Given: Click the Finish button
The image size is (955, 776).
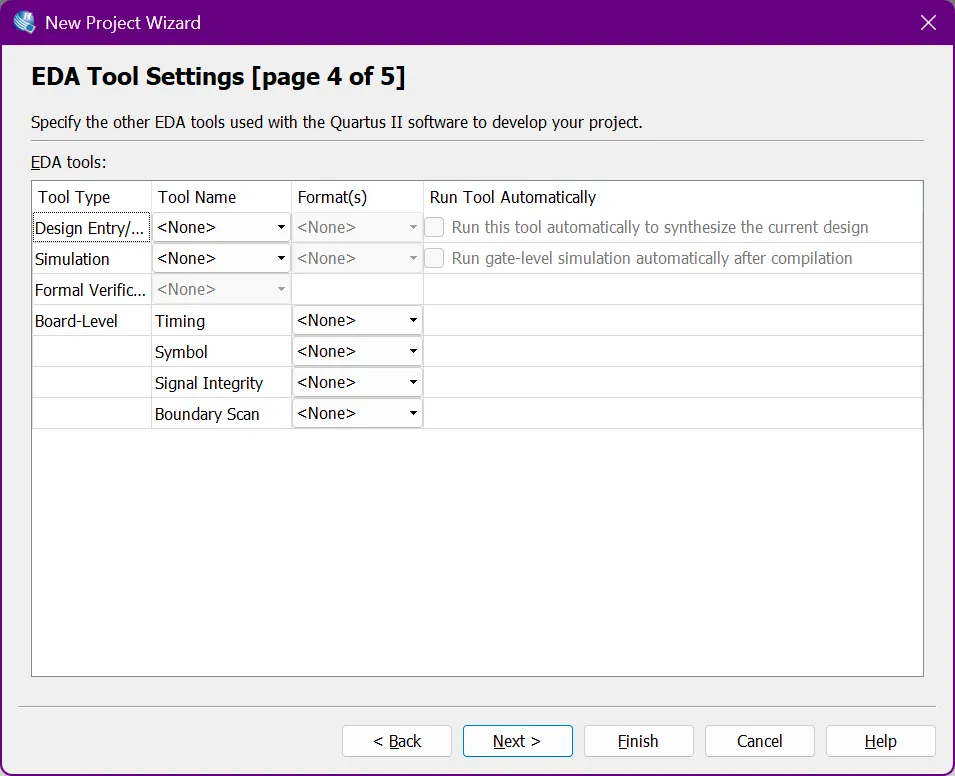Looking at the screenshot, I should click(x=638, y=741).
